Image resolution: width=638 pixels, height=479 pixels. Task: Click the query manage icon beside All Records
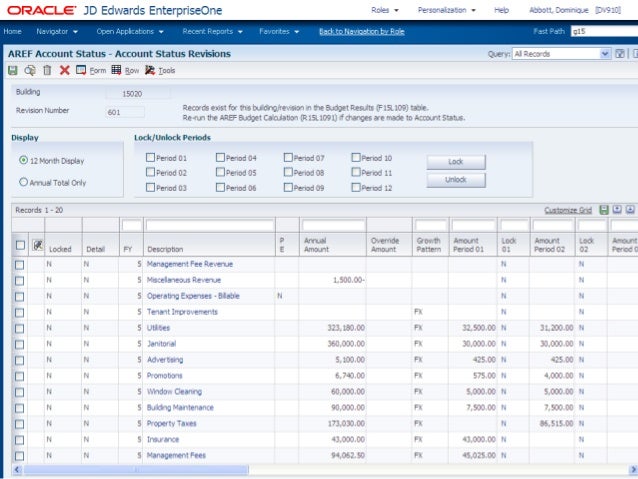point(620,54)
